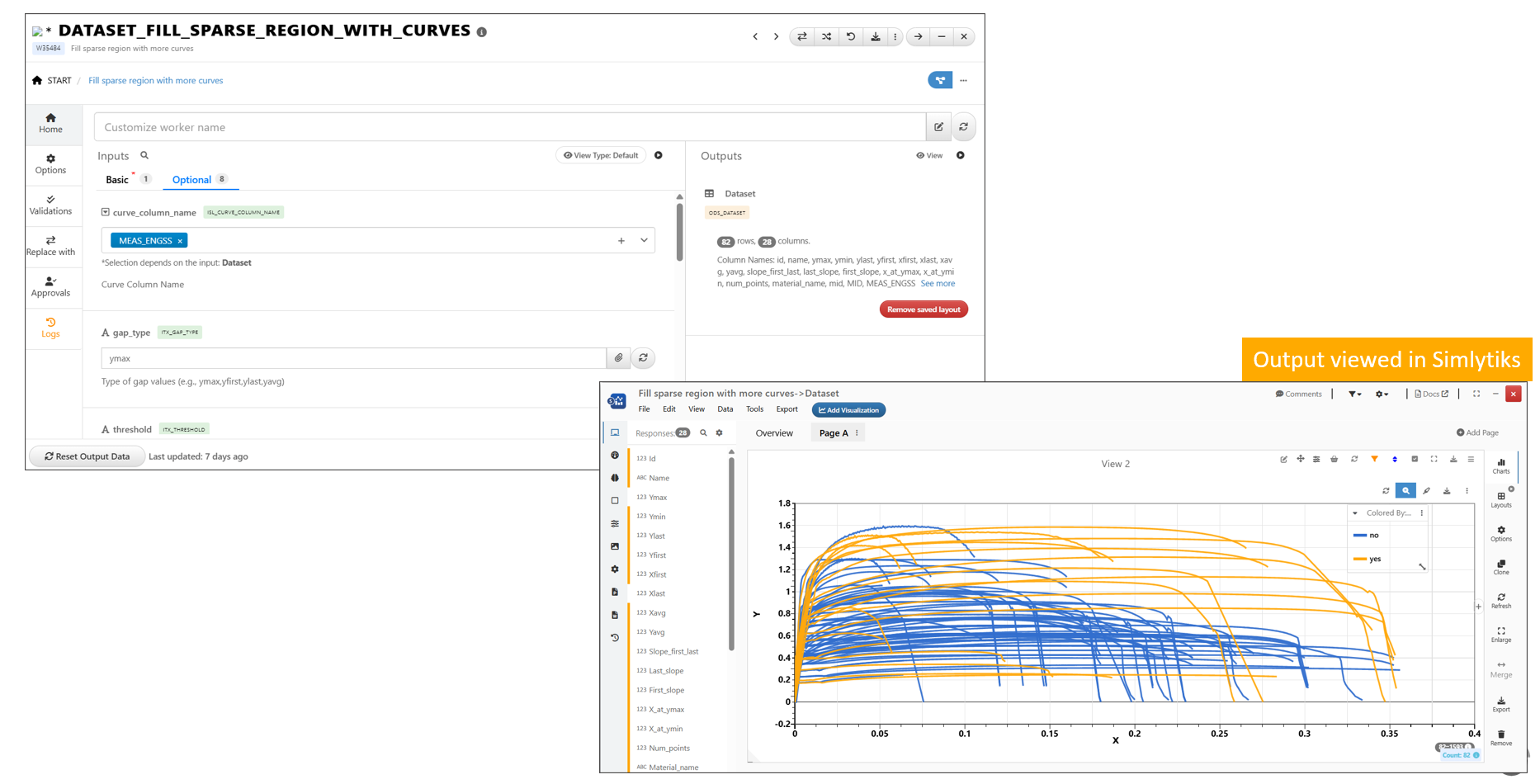Click the orange filter icon above the chart
1540x784 pixels.
[1374, 459]
